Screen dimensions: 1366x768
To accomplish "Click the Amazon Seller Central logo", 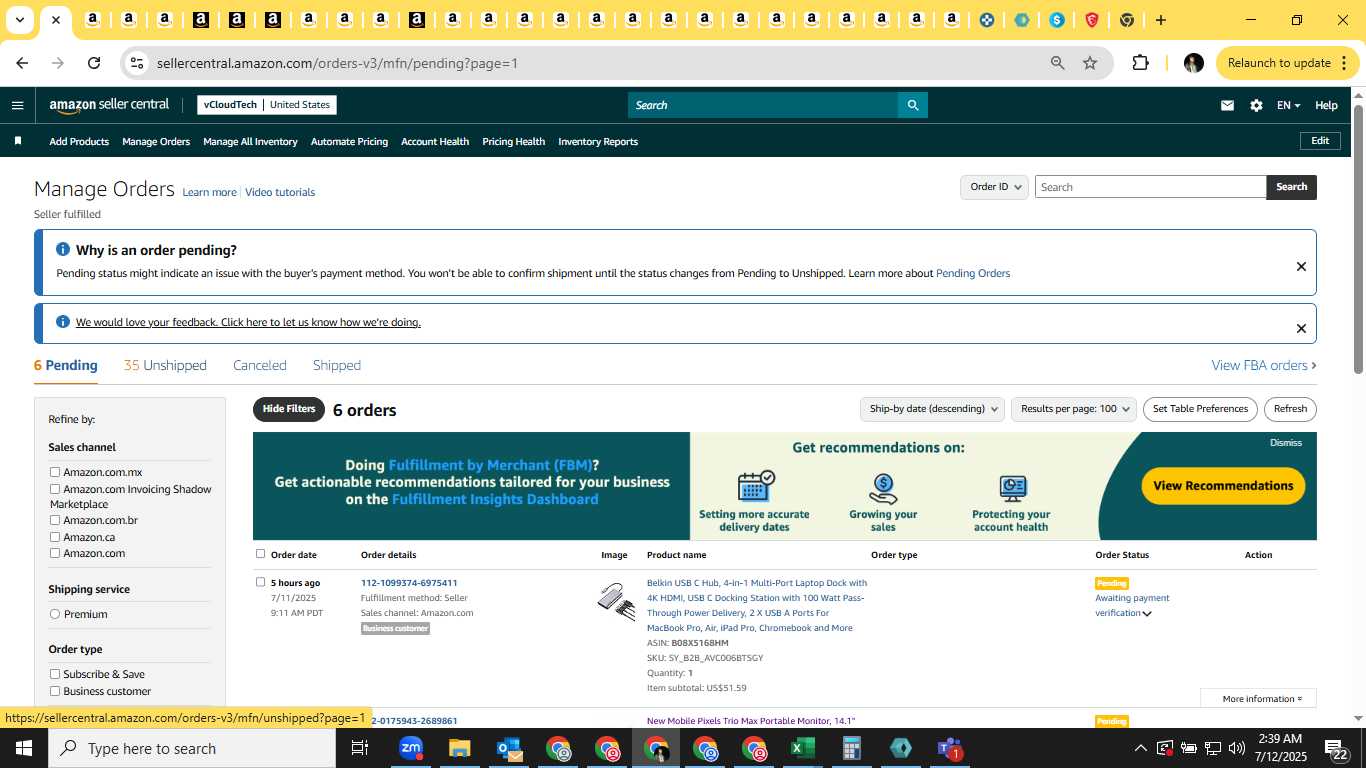I will 109,105.
